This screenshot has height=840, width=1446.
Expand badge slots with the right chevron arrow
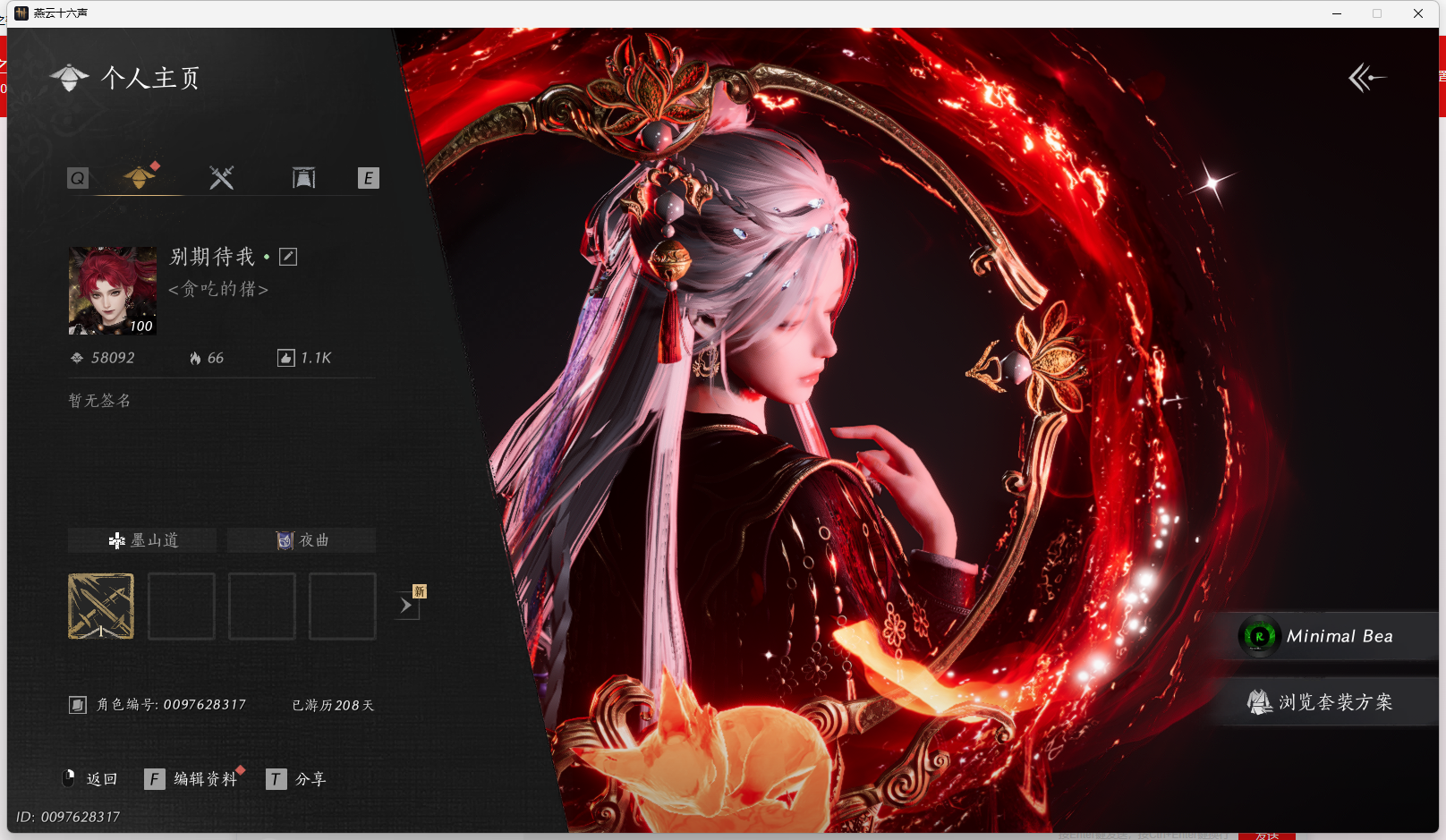point(406,606)
